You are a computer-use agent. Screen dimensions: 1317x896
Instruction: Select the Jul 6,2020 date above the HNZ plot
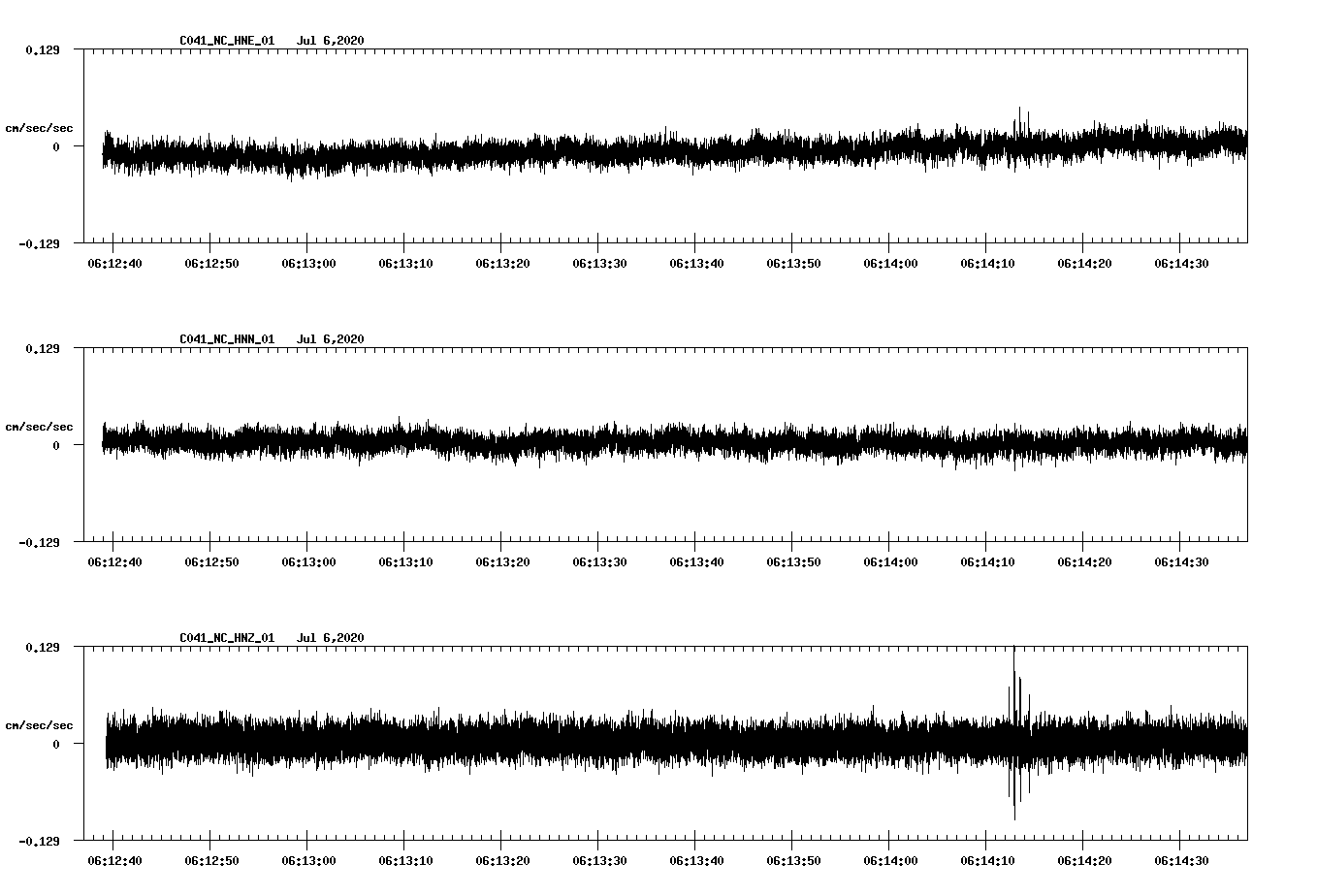point(330,637)
